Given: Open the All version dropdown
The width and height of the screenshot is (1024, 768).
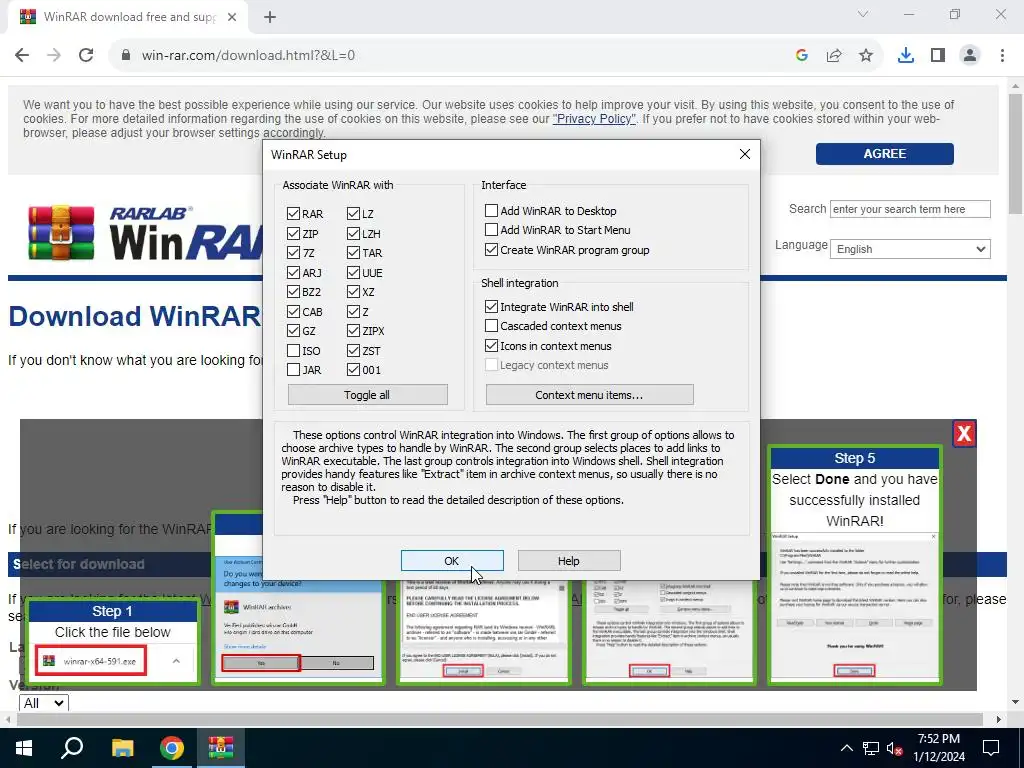Looking at the screenshot, I should pyautogui.click(x=44, y=703).
